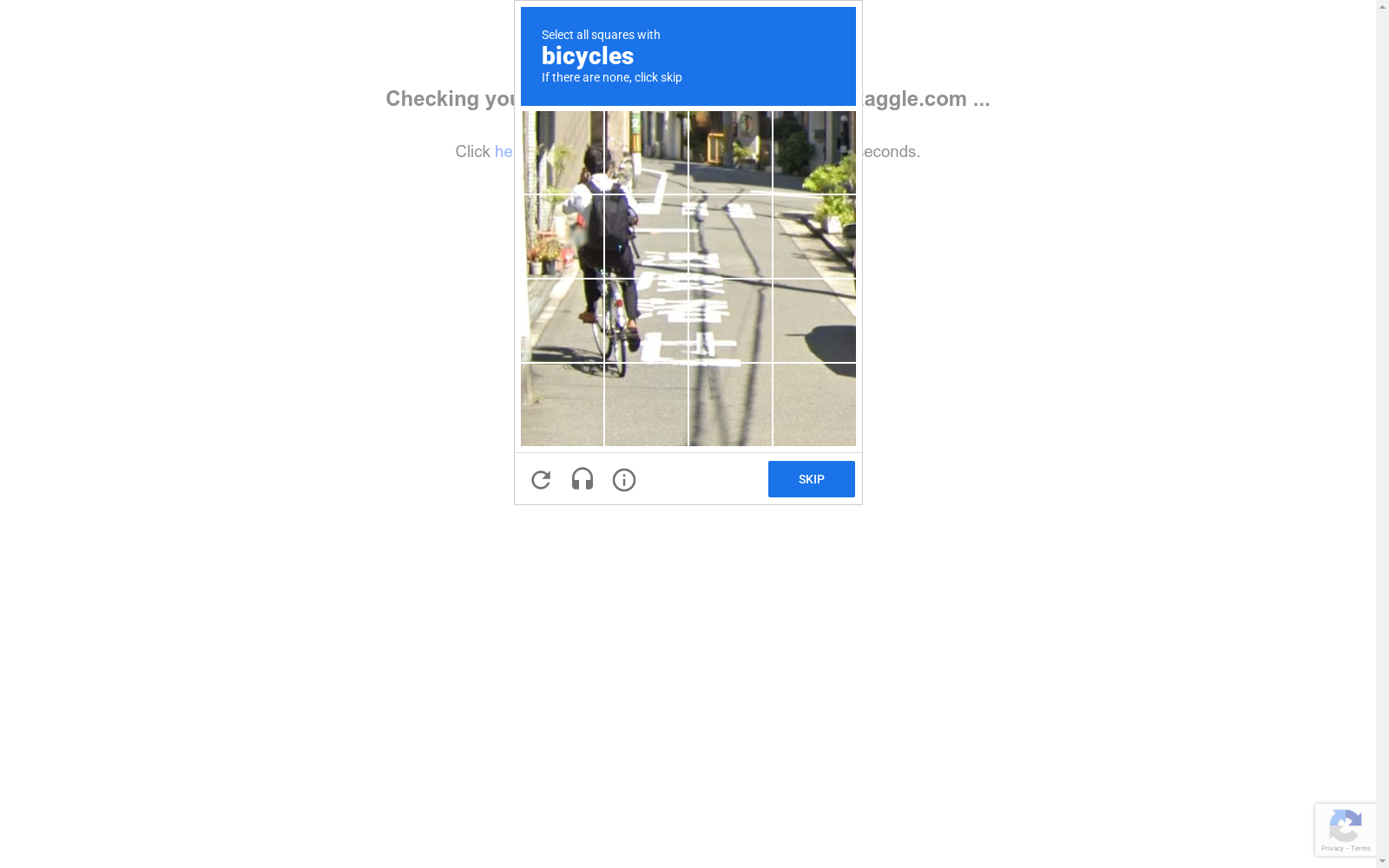Click the reCAPTCHA logo badge
This screenshot has height=868, width=1389.
pos(1345,825)
